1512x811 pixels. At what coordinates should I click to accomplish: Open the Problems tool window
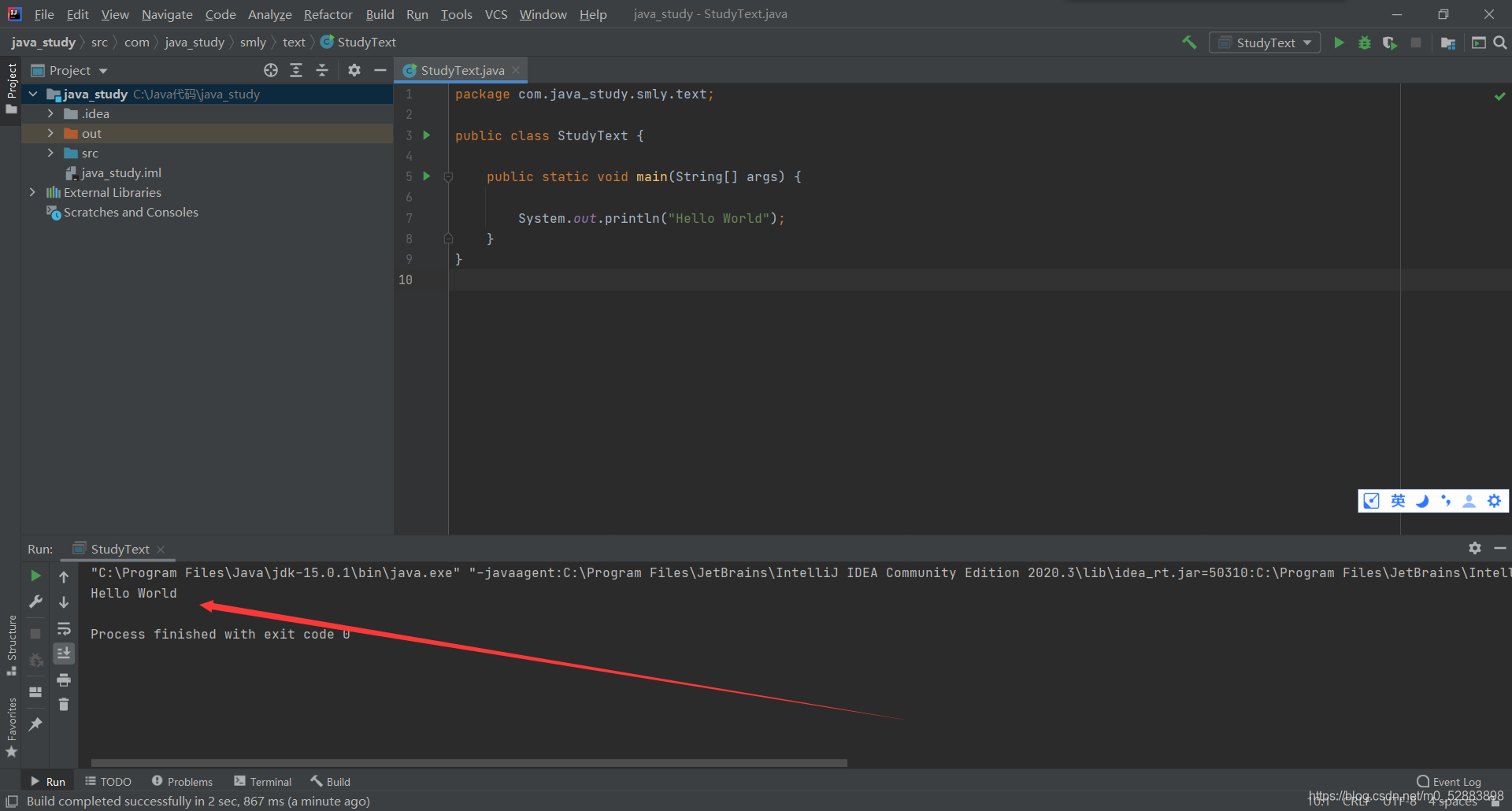coord(183,781)
